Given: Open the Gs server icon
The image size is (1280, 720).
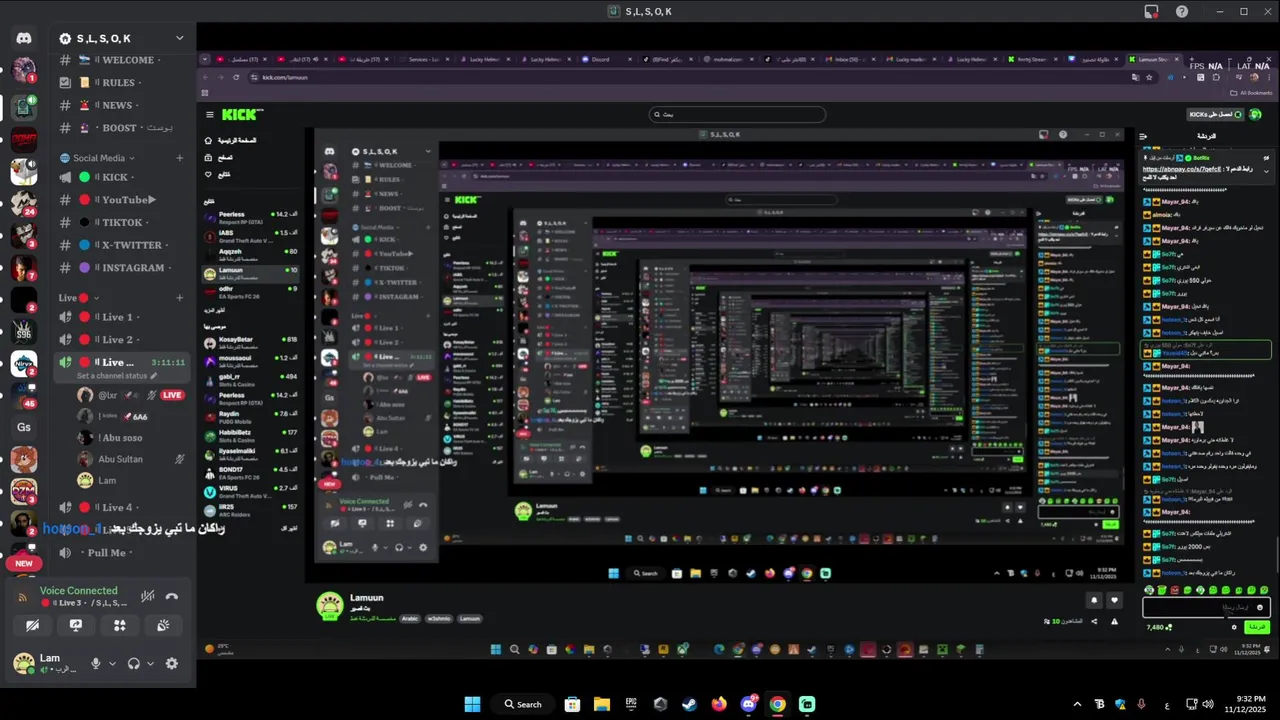Looking at the screenshot, I should [x=24, y=427].
